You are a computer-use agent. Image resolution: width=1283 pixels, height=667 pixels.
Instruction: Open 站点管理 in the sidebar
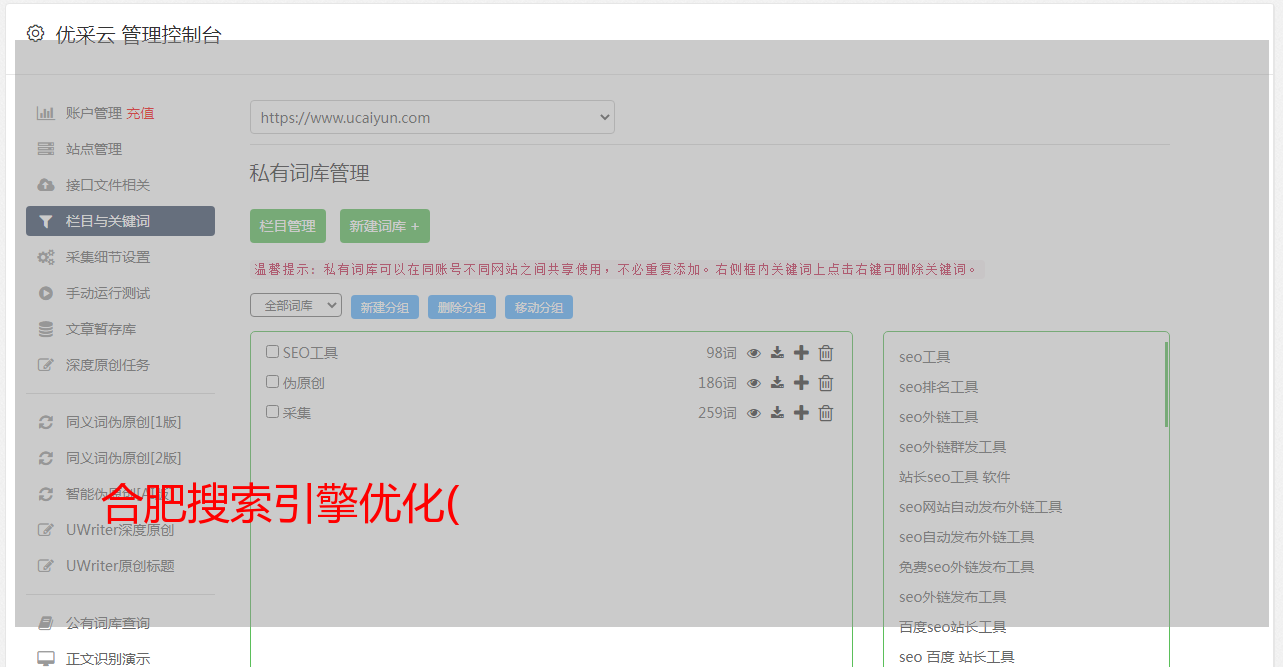(94, 149)
